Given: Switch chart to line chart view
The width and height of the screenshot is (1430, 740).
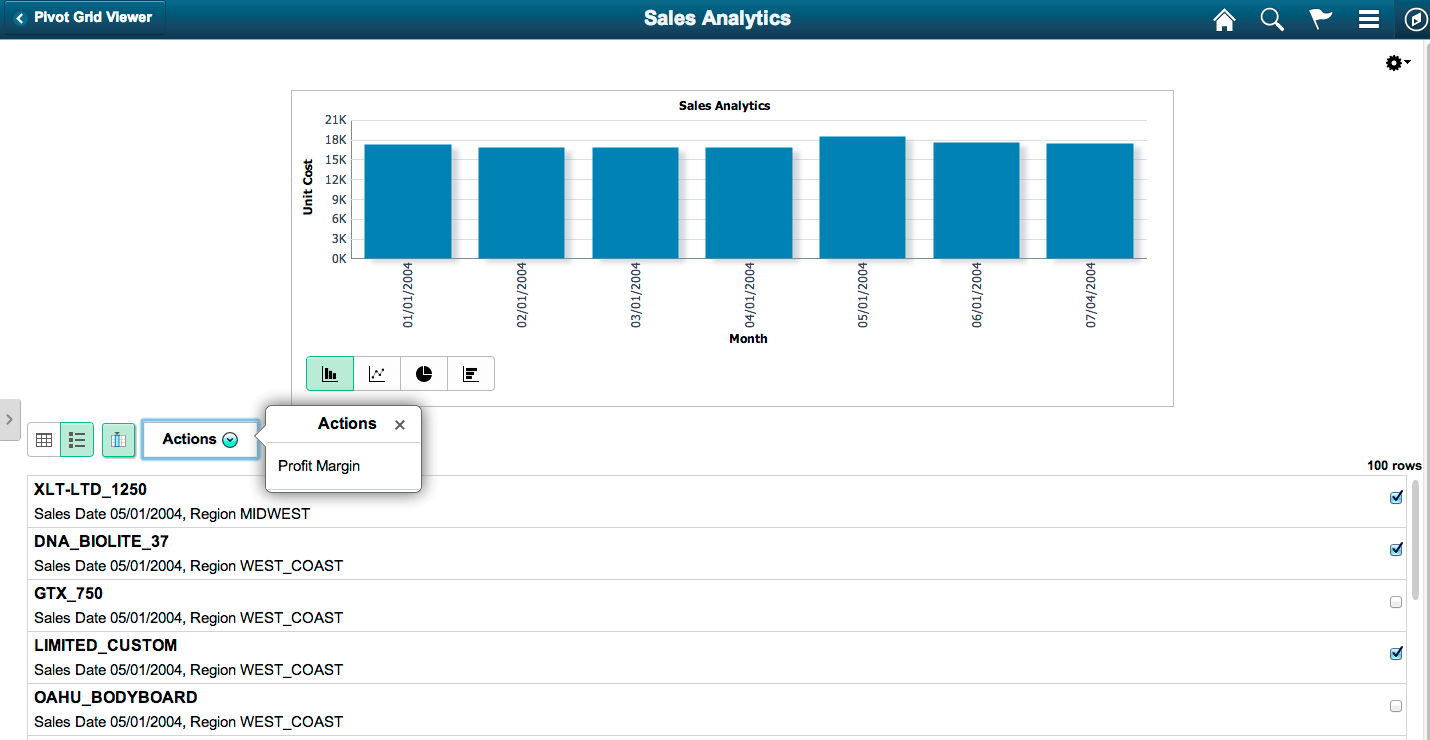Looking at the screenshot, I should click(377, 373).
